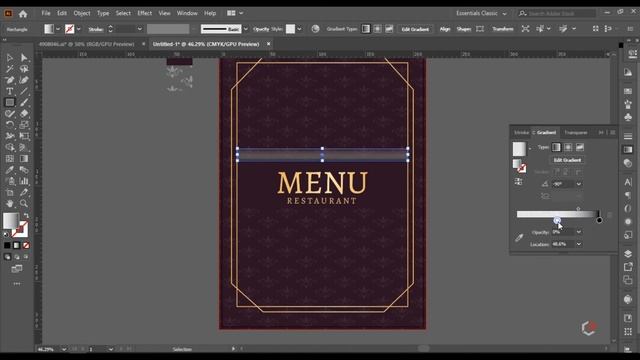Select the Free Transform tool
Viewport: 640px width, 360px height.
point(24,136)
